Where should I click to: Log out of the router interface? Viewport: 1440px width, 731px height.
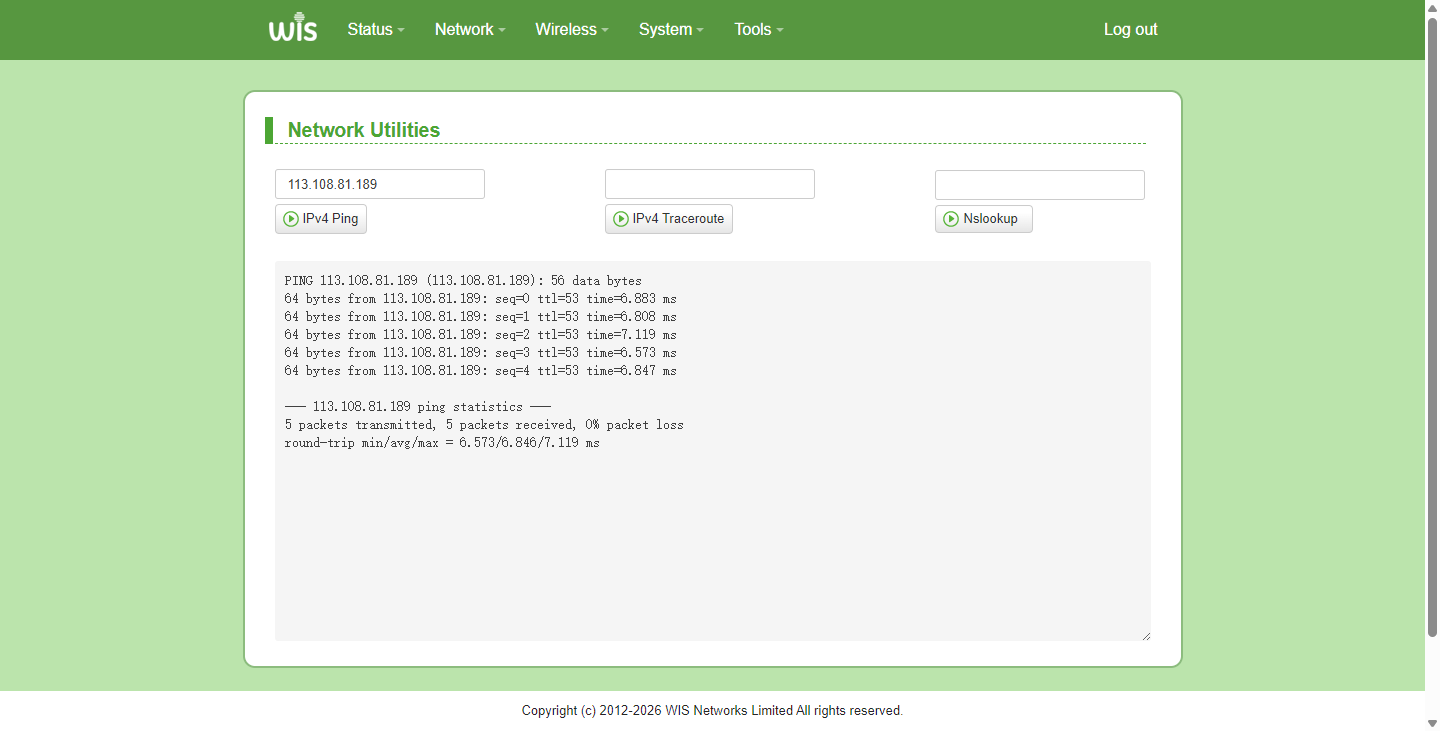point(1131,30)
